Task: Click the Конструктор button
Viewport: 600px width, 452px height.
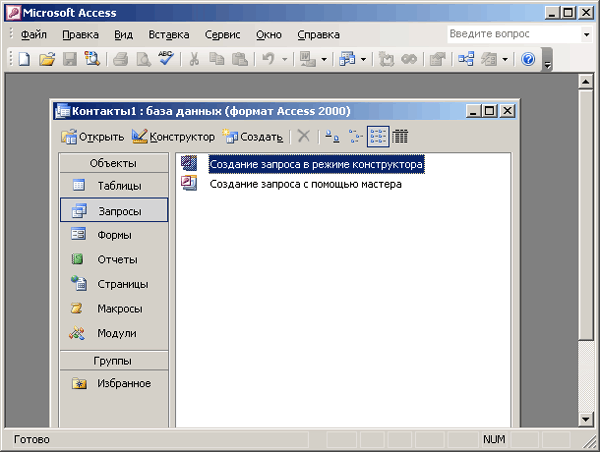Action: click(173, 137)
